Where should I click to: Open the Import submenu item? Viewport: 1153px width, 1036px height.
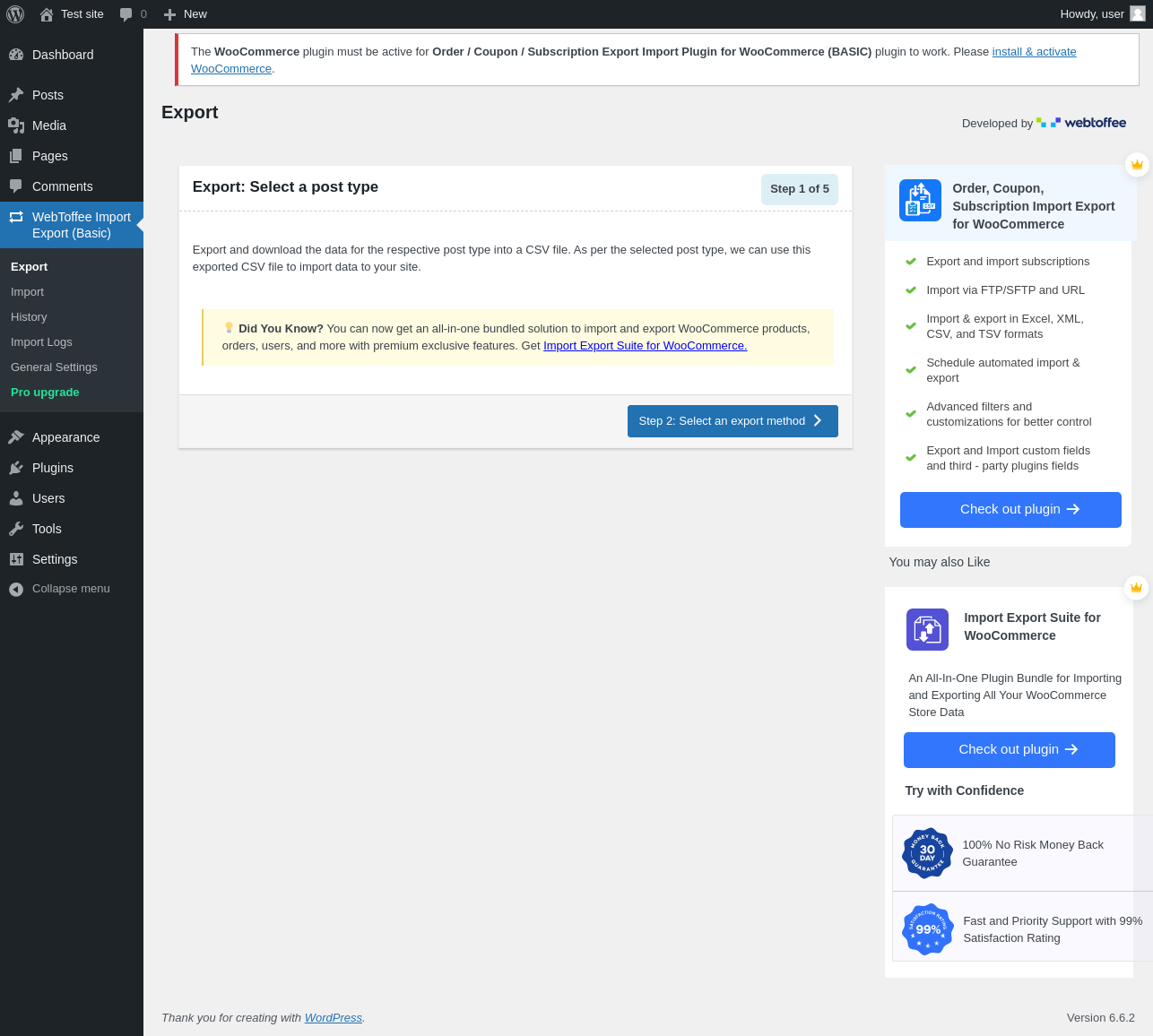click(x=27, y=292)
